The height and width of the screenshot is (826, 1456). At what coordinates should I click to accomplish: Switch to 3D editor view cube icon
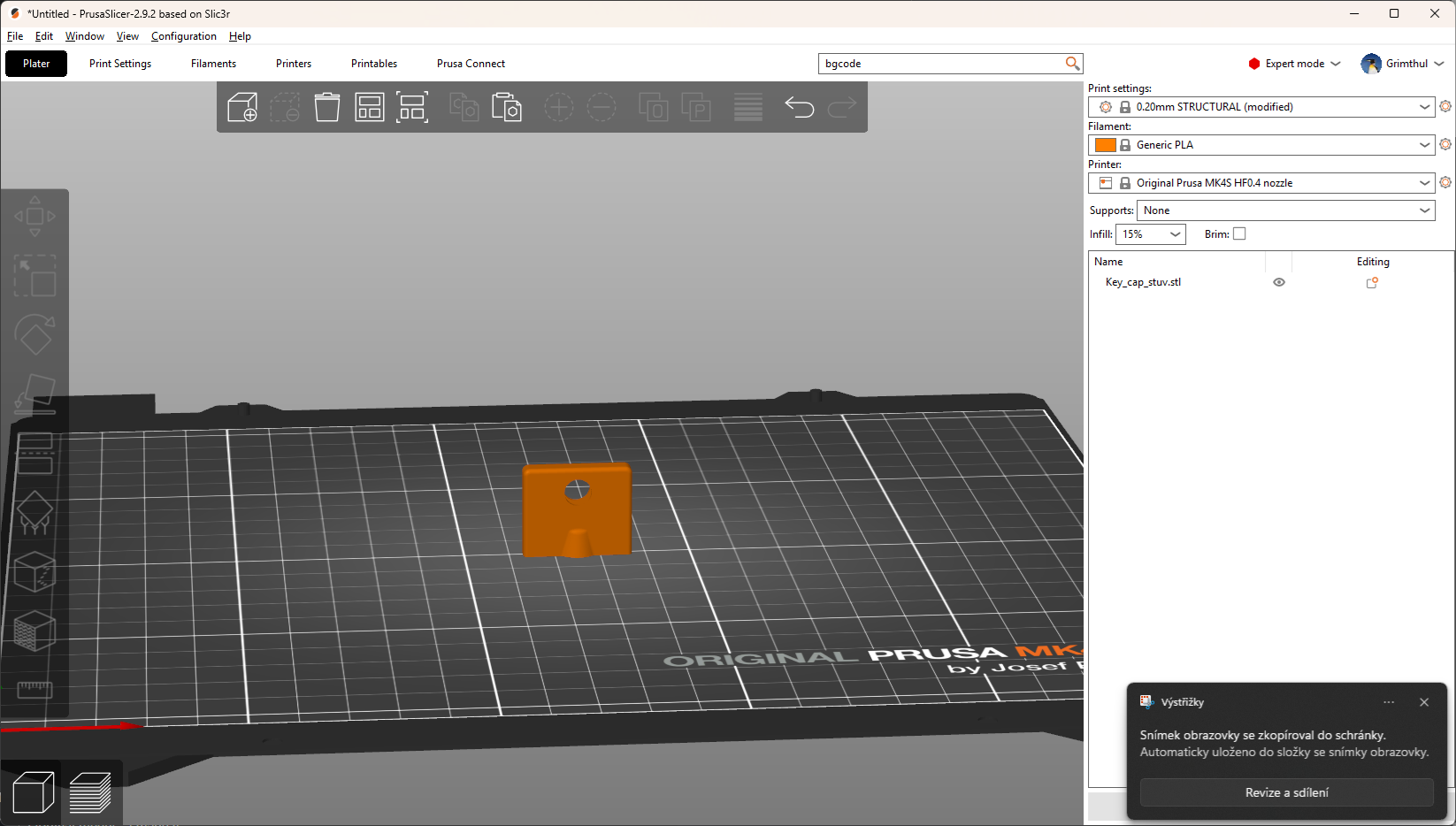click(x=34, y=792)
